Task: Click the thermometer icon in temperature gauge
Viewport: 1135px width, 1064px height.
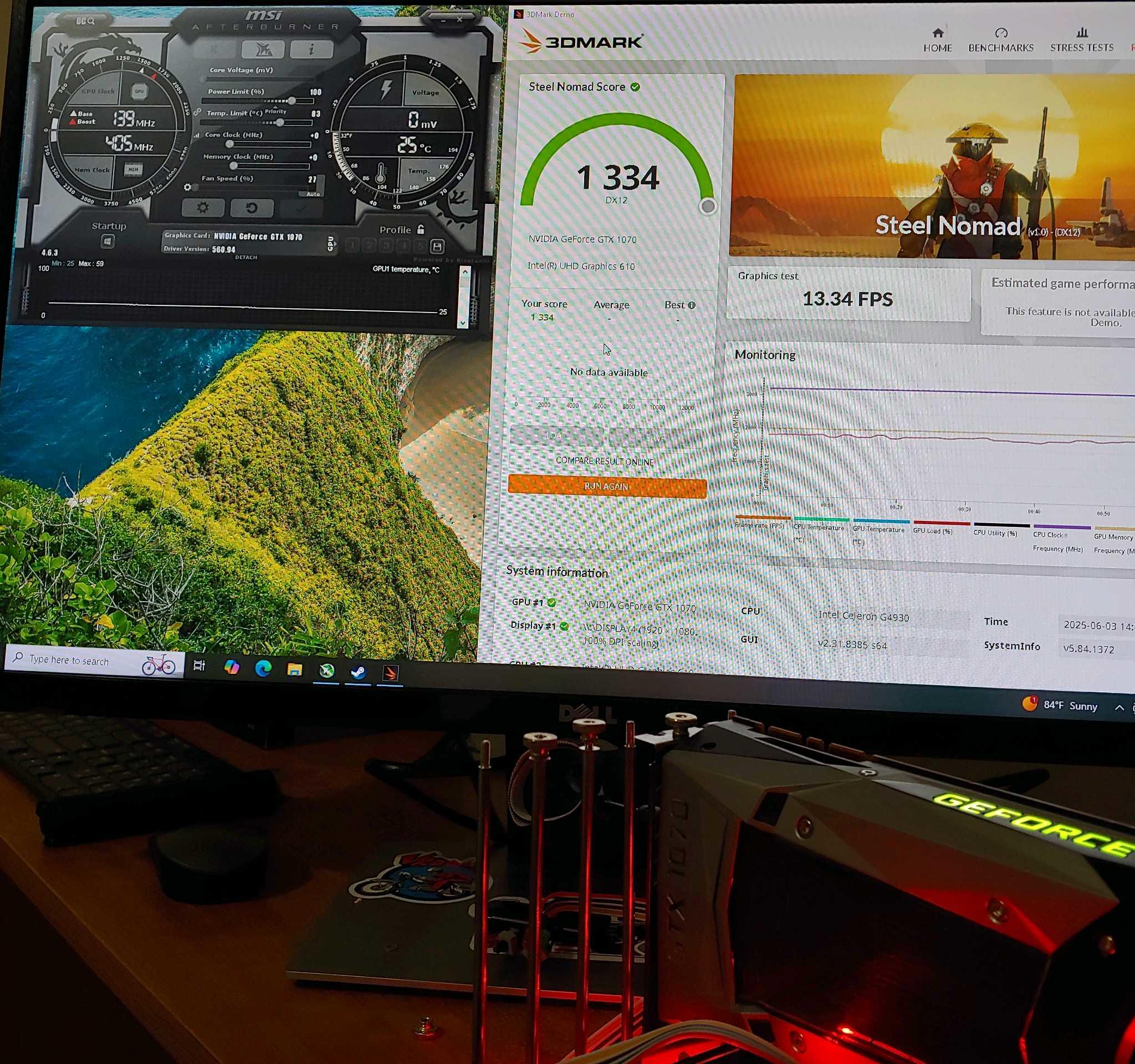Action: click(x=380, y=173)
